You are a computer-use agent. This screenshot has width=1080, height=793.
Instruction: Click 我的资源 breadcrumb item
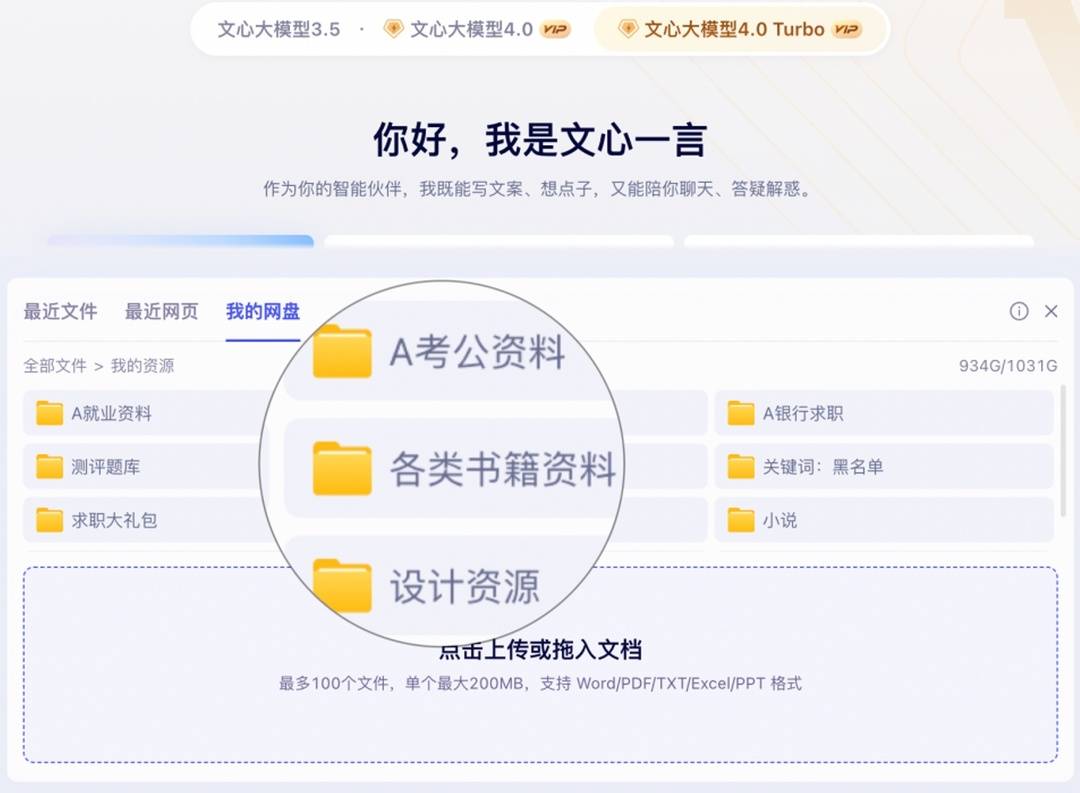click(x=142, y=366)
